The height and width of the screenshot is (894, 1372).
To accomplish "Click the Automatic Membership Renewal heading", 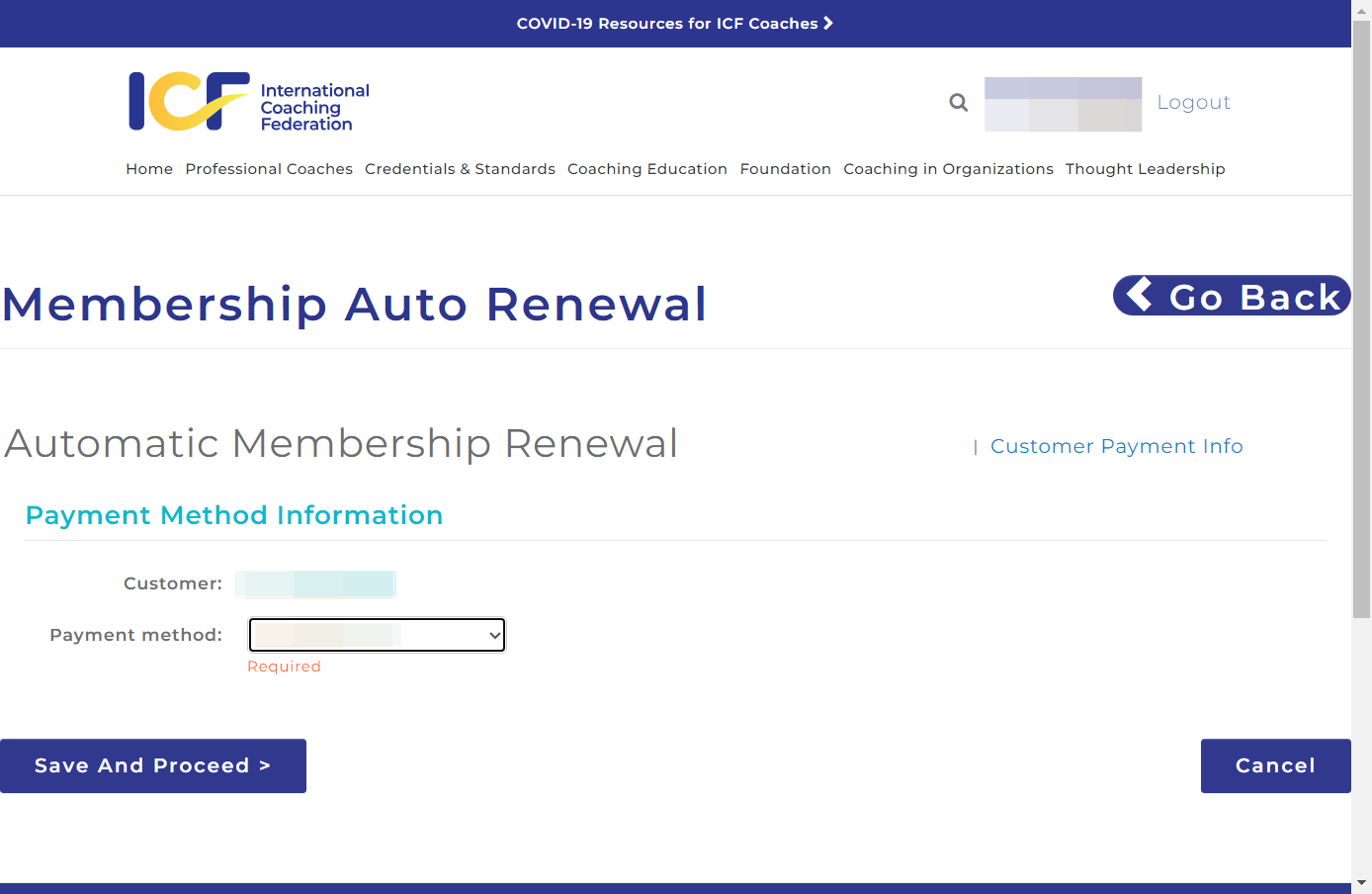I will pyautogui.click(x=341, y=443).
